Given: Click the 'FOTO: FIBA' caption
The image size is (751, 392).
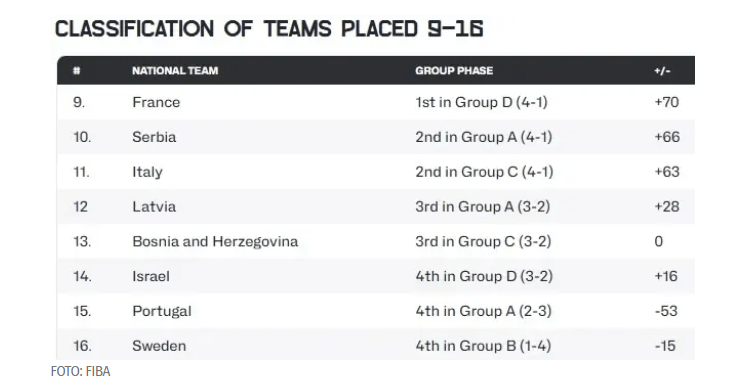Looking at the screenshot, I should point(80,371).
